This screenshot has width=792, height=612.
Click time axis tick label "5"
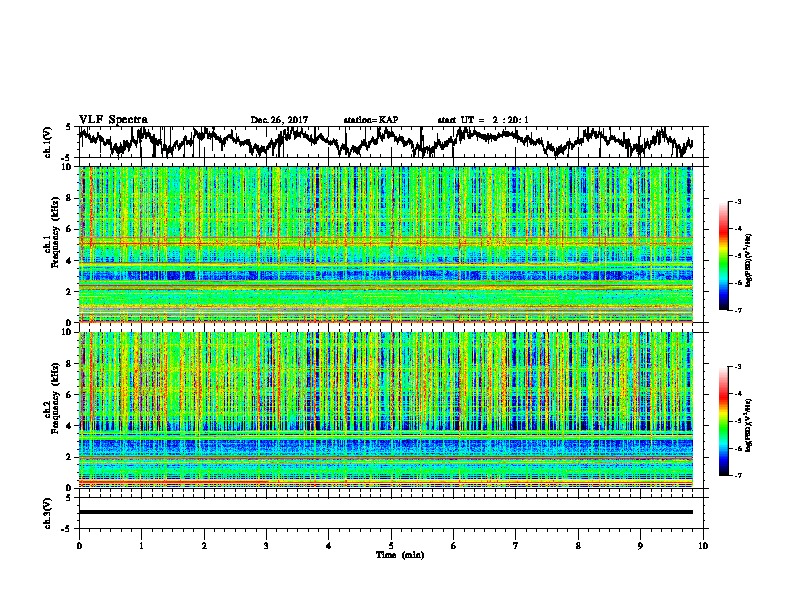pyautogui.click(x=391, y=546)
